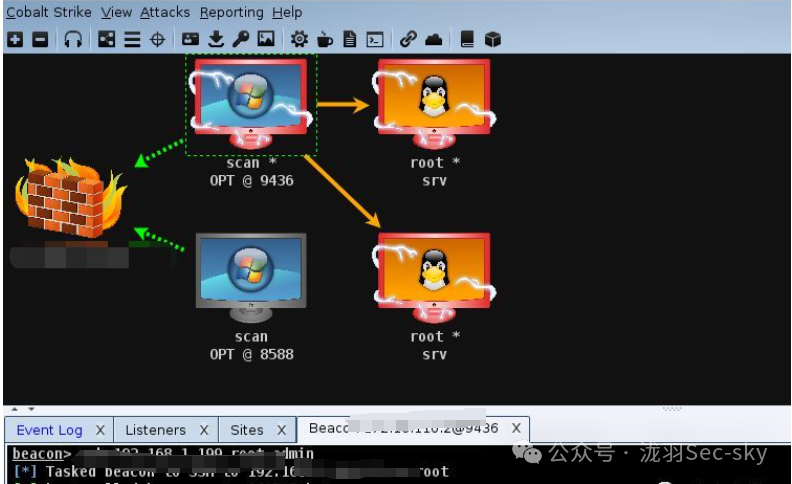This screenshot has width=792, height=484.
Task: Switch to the Listeners tab
Action: [156, 430]
